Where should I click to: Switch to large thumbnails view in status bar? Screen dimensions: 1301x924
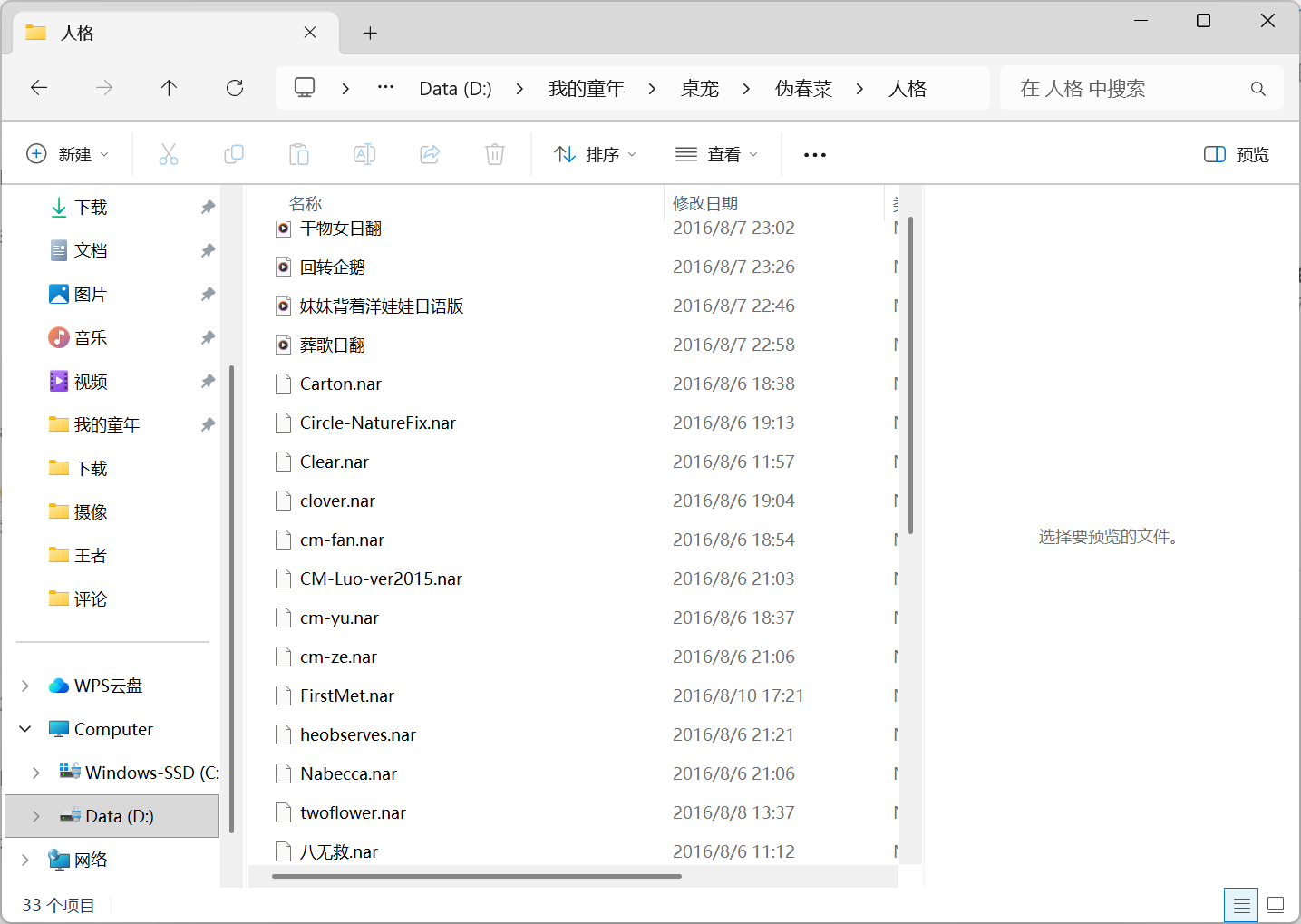pyautogui.click(x=1276, y=905)
